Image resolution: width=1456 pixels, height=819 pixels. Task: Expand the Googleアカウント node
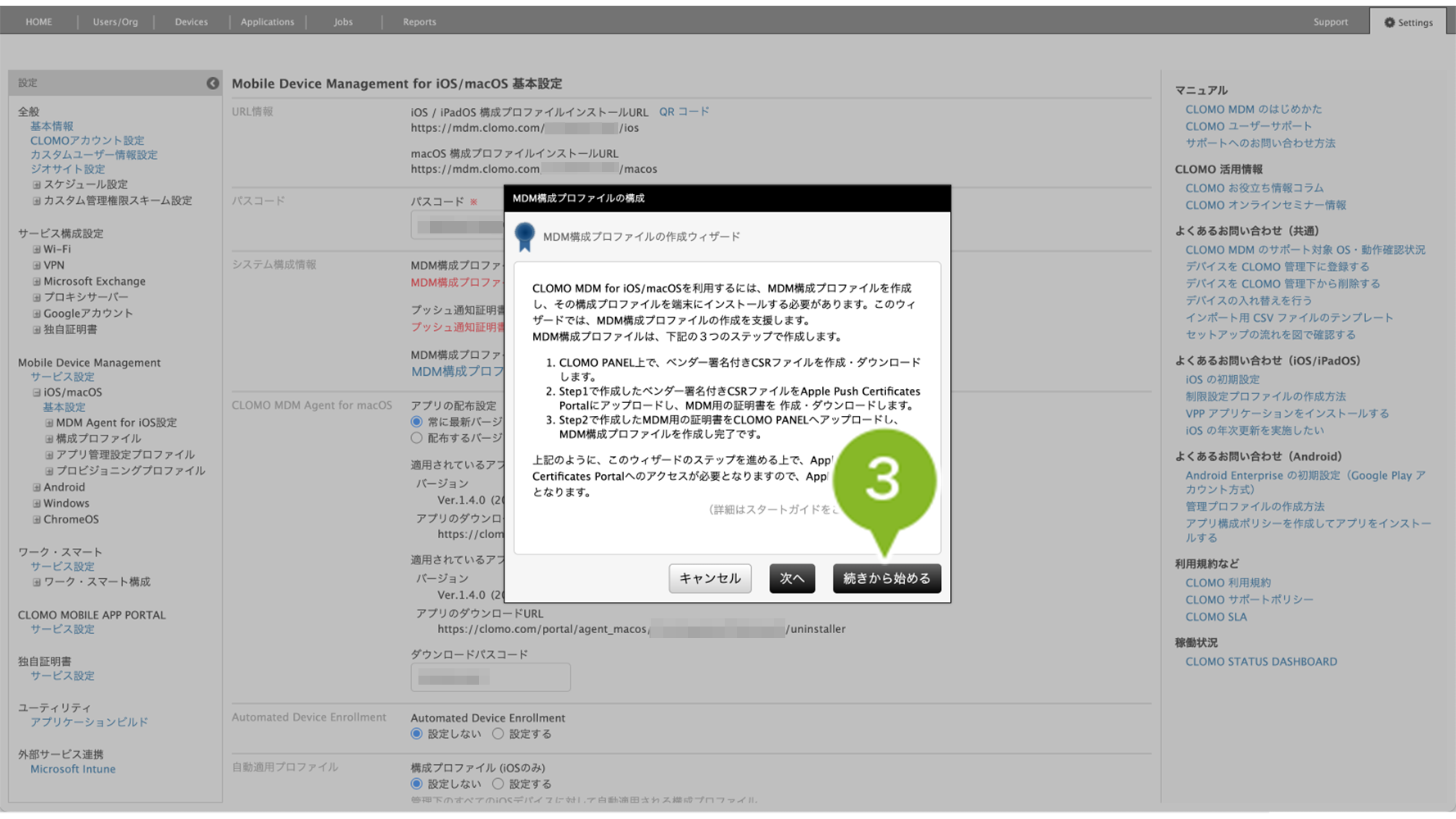pyautogui.click(x=36, y=314)
